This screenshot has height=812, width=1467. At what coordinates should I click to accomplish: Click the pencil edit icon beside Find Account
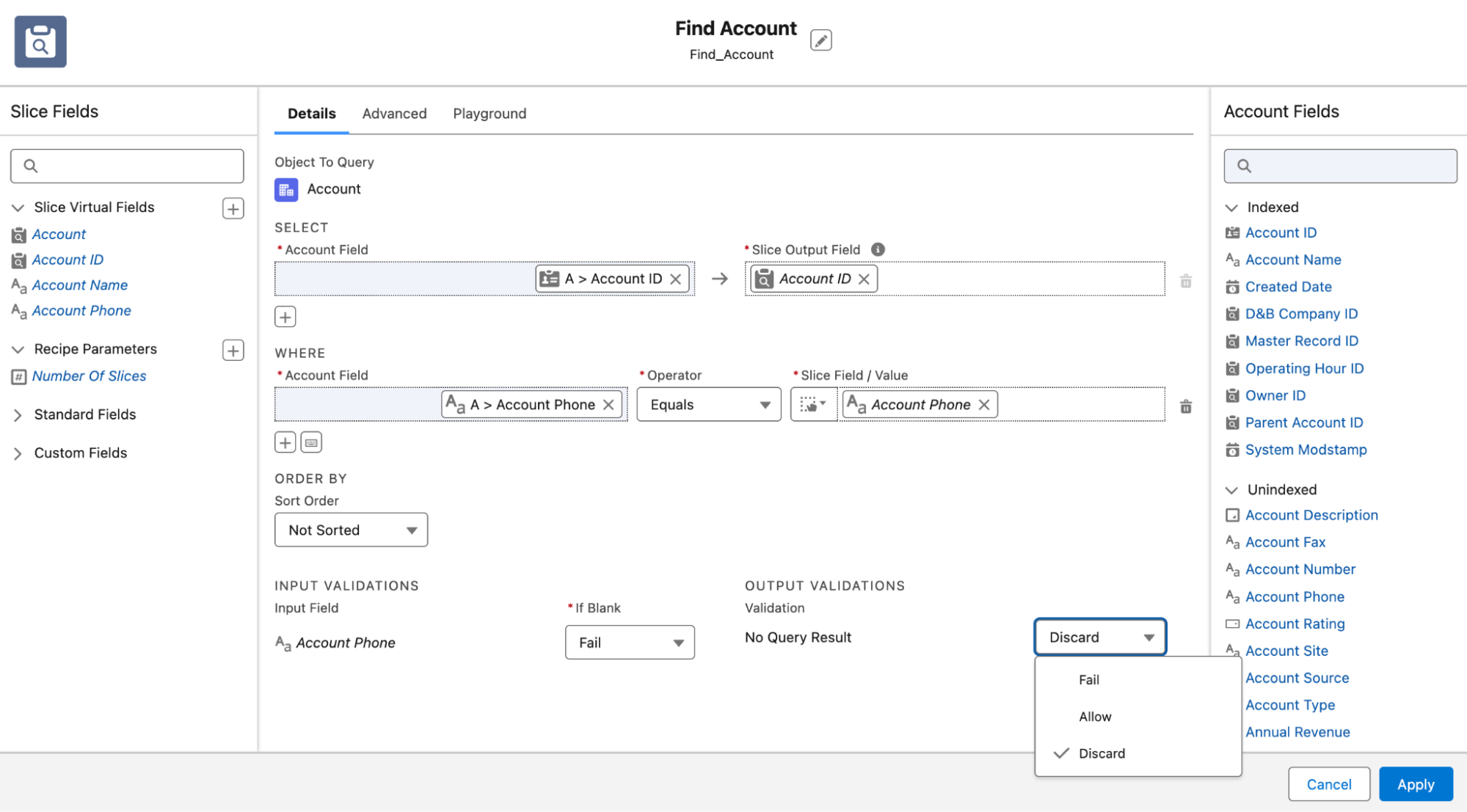(x=820, y=40)
